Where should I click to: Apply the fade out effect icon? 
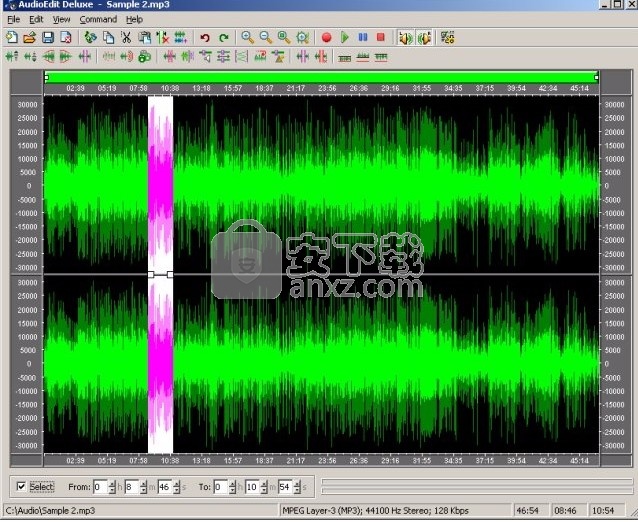tap(66, 57)
